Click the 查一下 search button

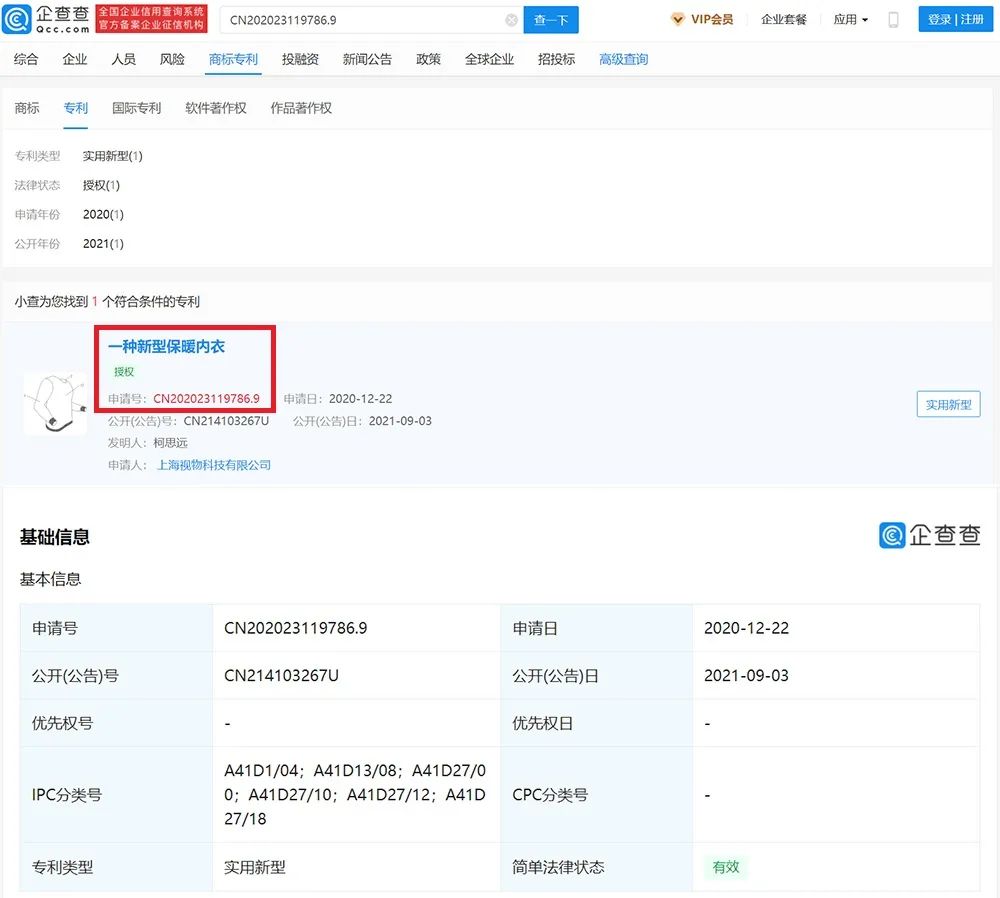(x=551, y=20)
